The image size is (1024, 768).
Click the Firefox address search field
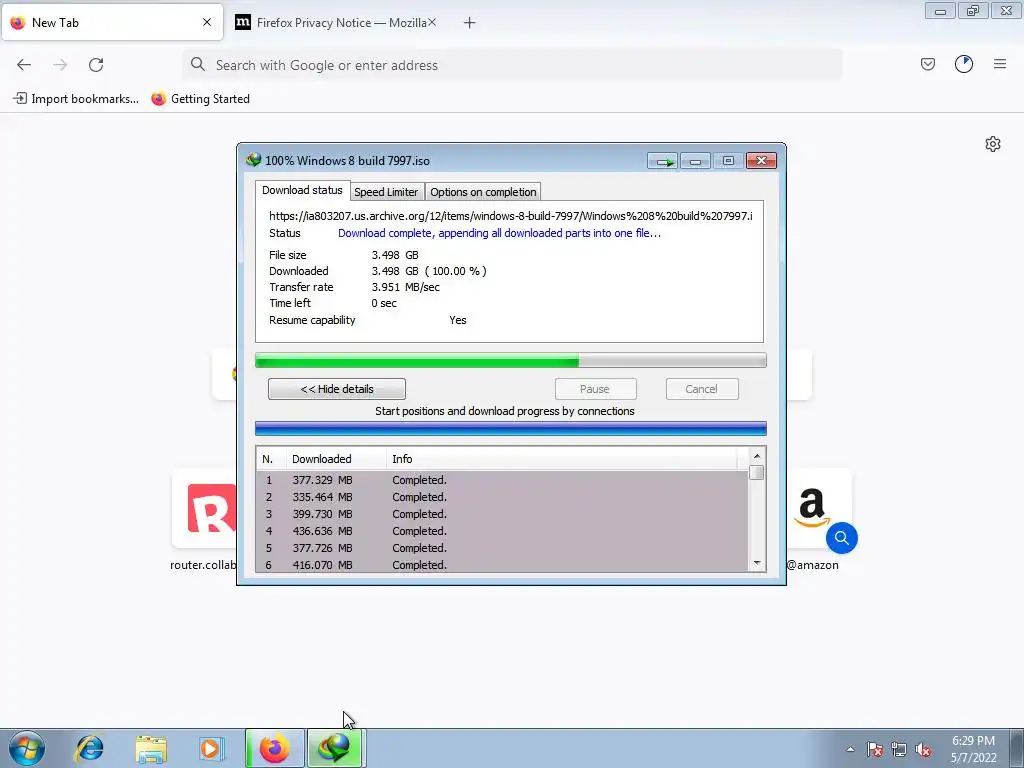tap(513, 65)
